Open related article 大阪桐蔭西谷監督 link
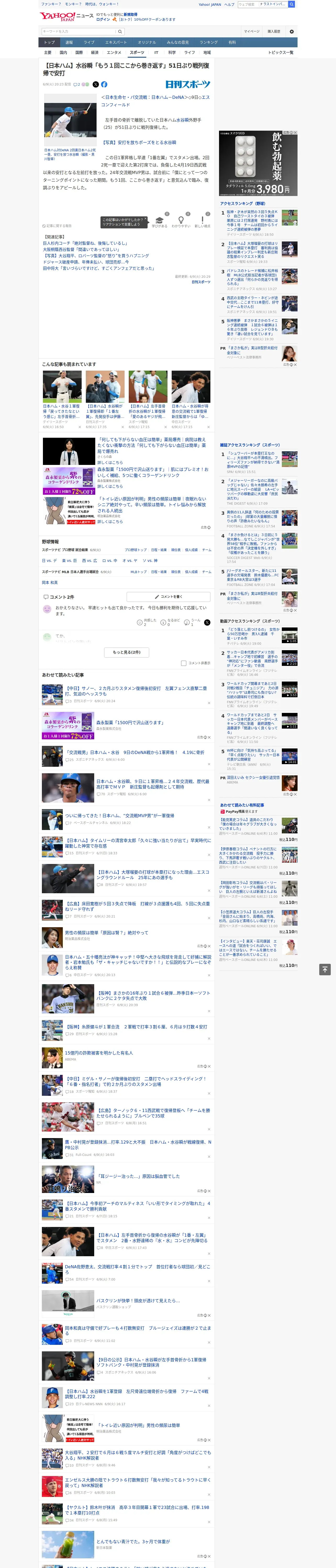The image size is (336, 1568). 81,250
